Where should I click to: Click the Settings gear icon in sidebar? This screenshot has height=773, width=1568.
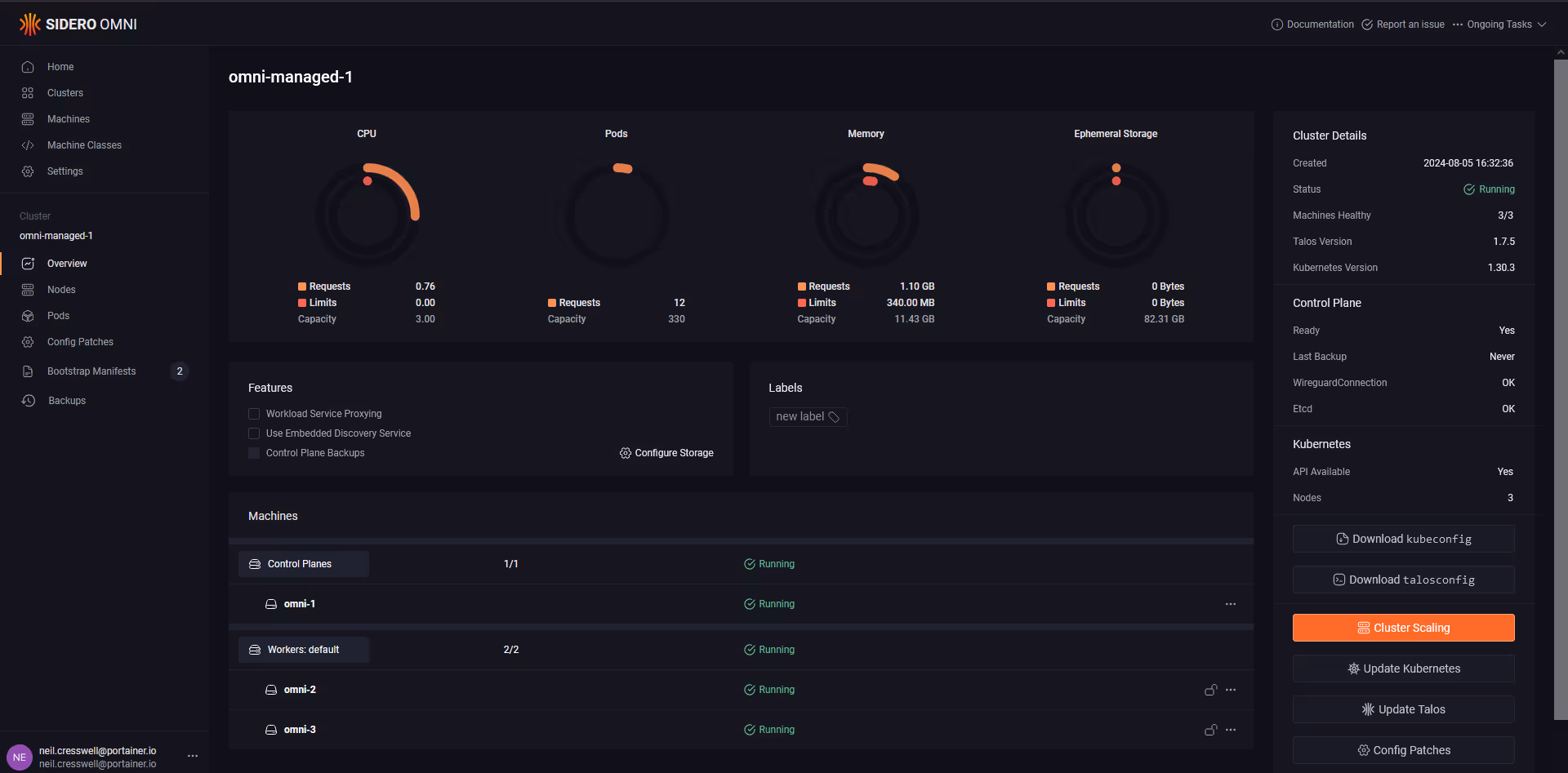click(x=28, y=171)
